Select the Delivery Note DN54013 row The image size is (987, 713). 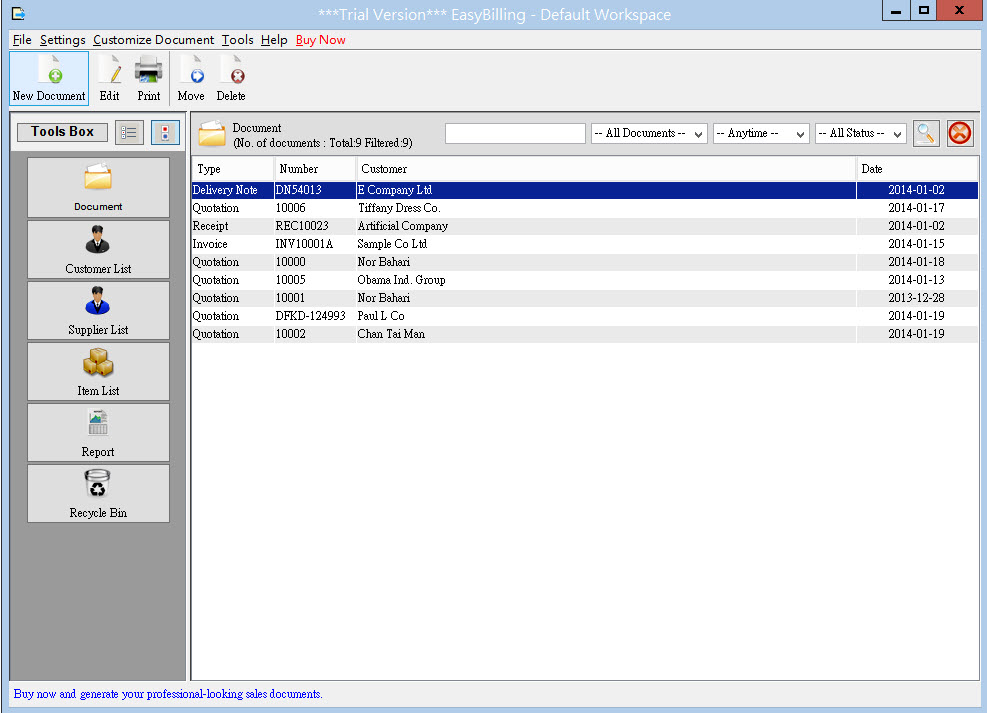point(585,190)
